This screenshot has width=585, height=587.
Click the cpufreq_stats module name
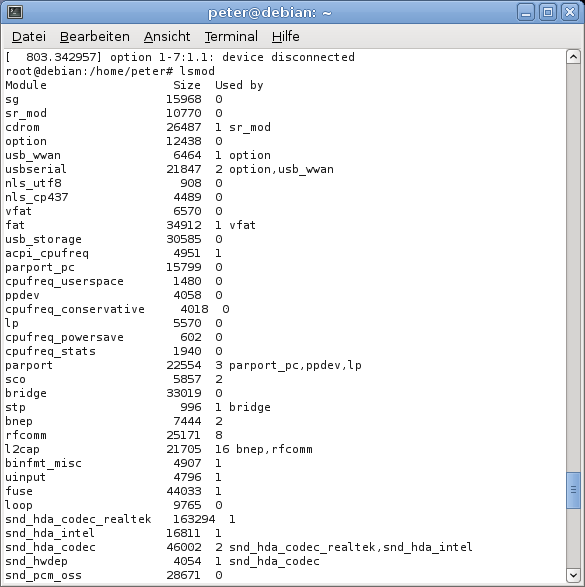click(51, 352)
